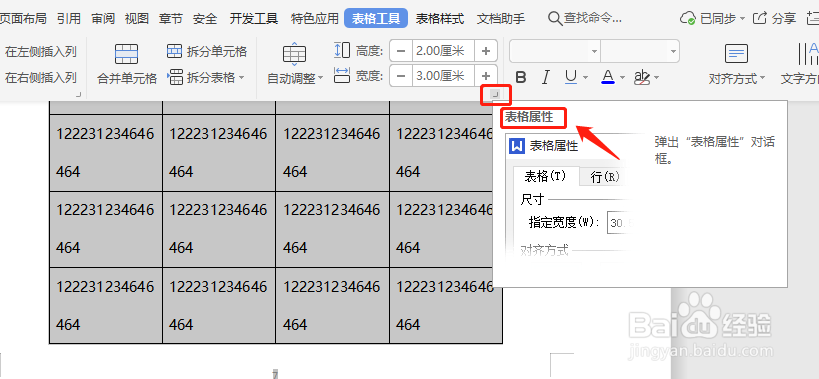The image size is (819, 379).
Task: Click the second-column cell in the bottom table row
Action: [x=219, y=305]
